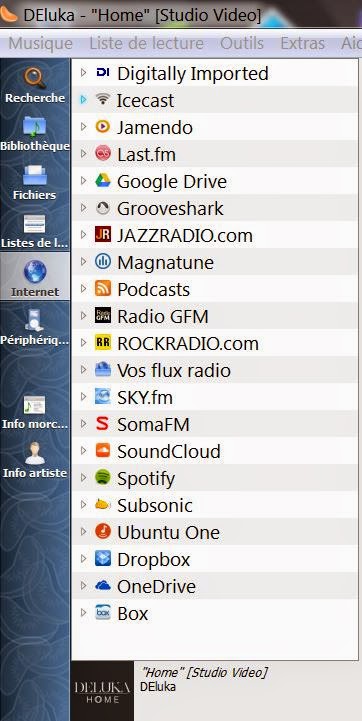Open the Musique menu
The width and height of the screenshot is (362, 721).
[40, 44]
